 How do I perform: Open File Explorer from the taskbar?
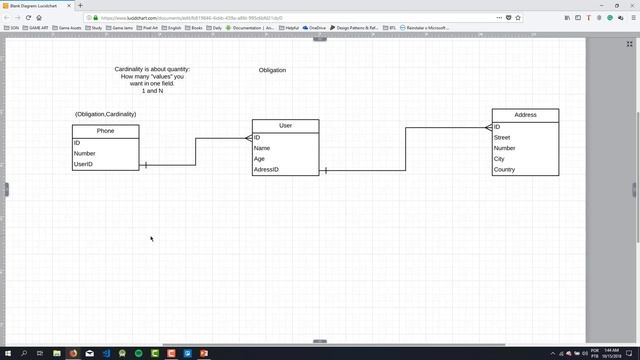(57, 353)
